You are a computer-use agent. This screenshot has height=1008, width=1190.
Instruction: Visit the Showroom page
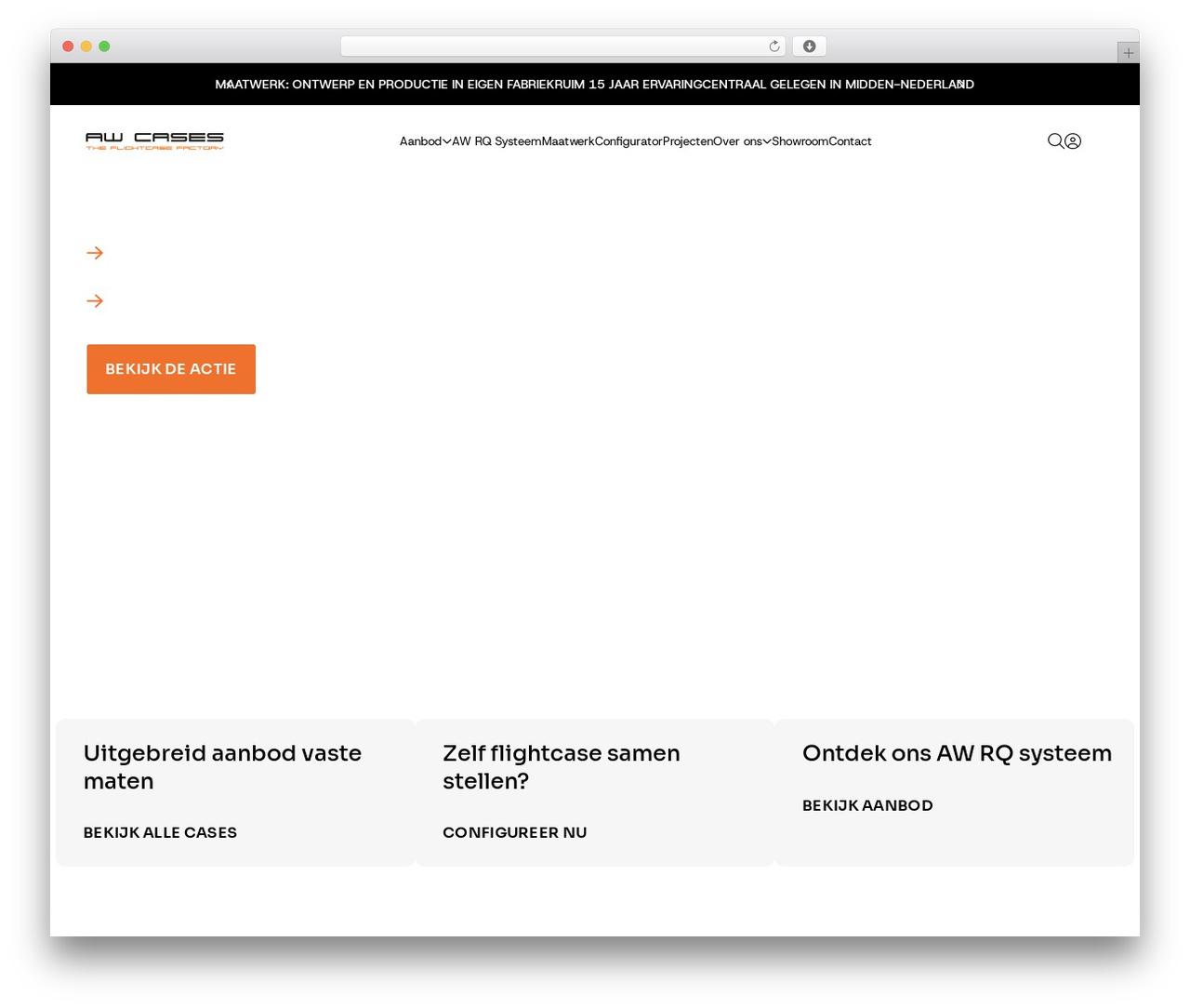[800, 141]
